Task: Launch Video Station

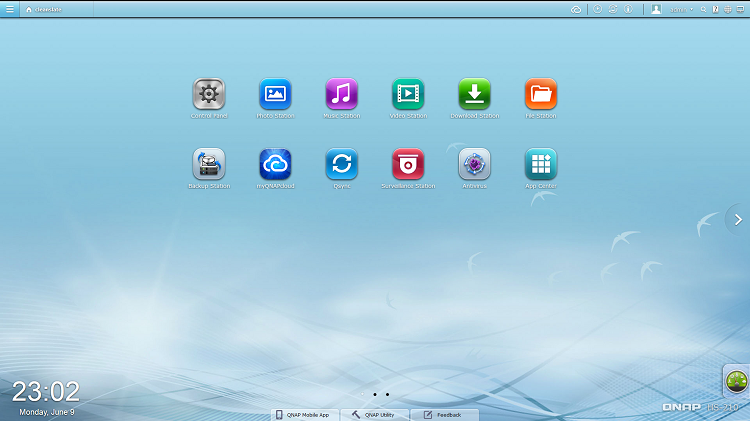Action: 408,94
